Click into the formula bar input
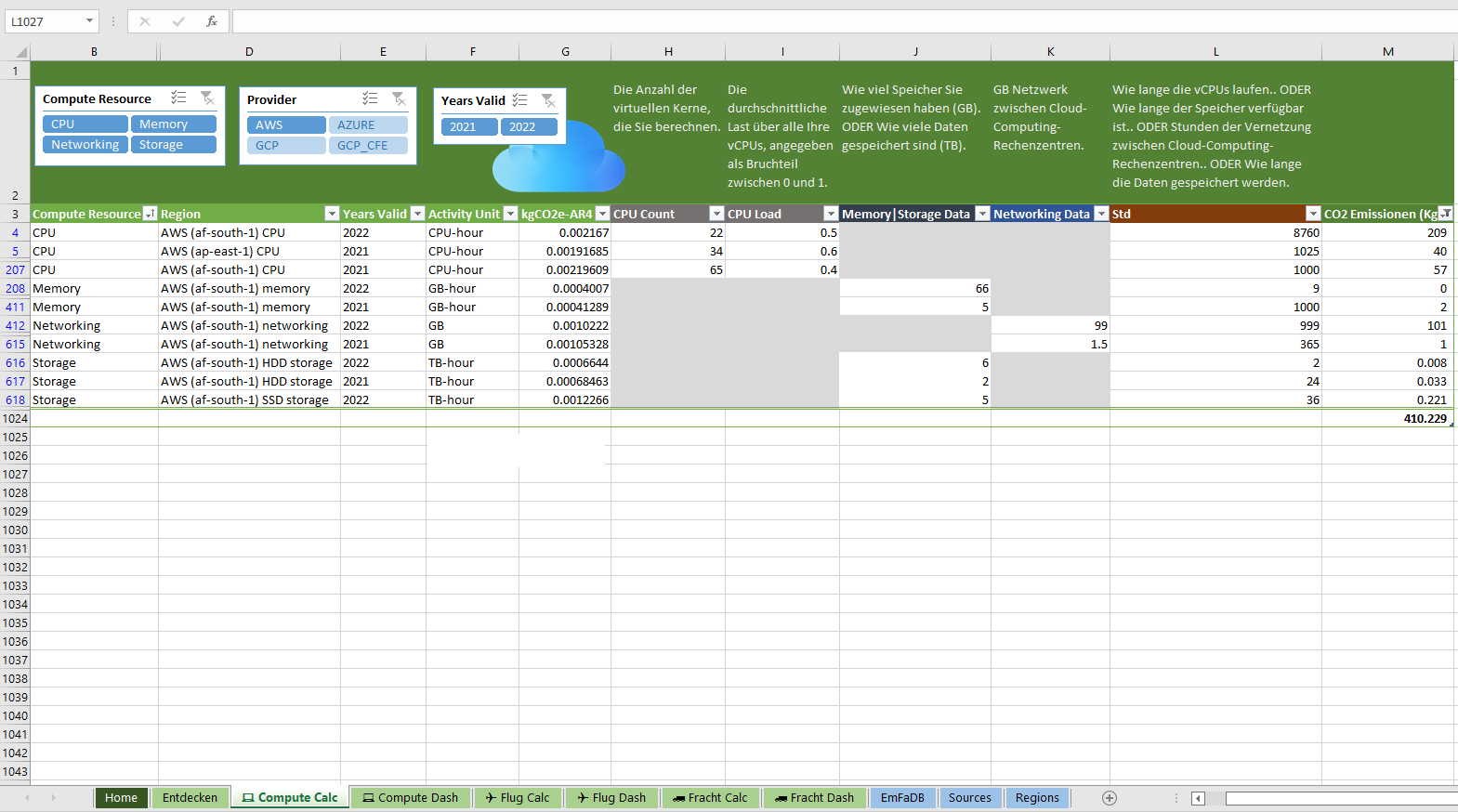This screenshot has width=1458, height=812. 844,21
